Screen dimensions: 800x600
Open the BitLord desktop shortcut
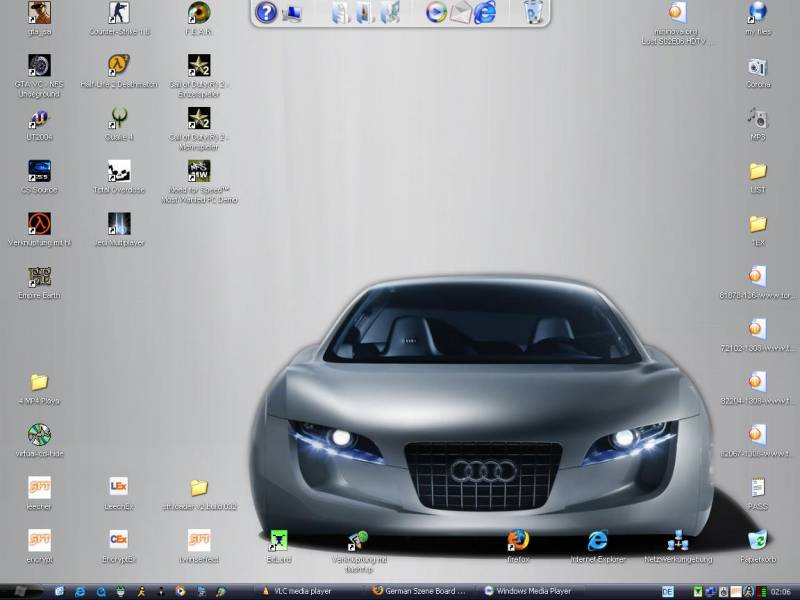pos(279,540)
